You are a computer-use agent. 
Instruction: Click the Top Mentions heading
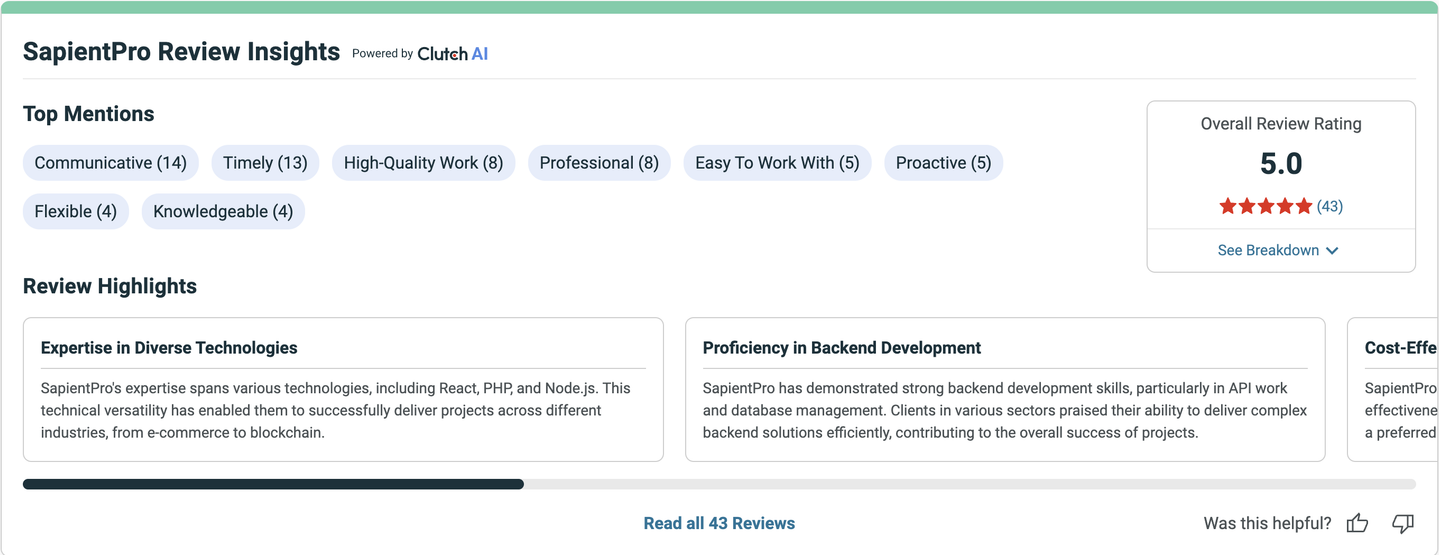89,114
